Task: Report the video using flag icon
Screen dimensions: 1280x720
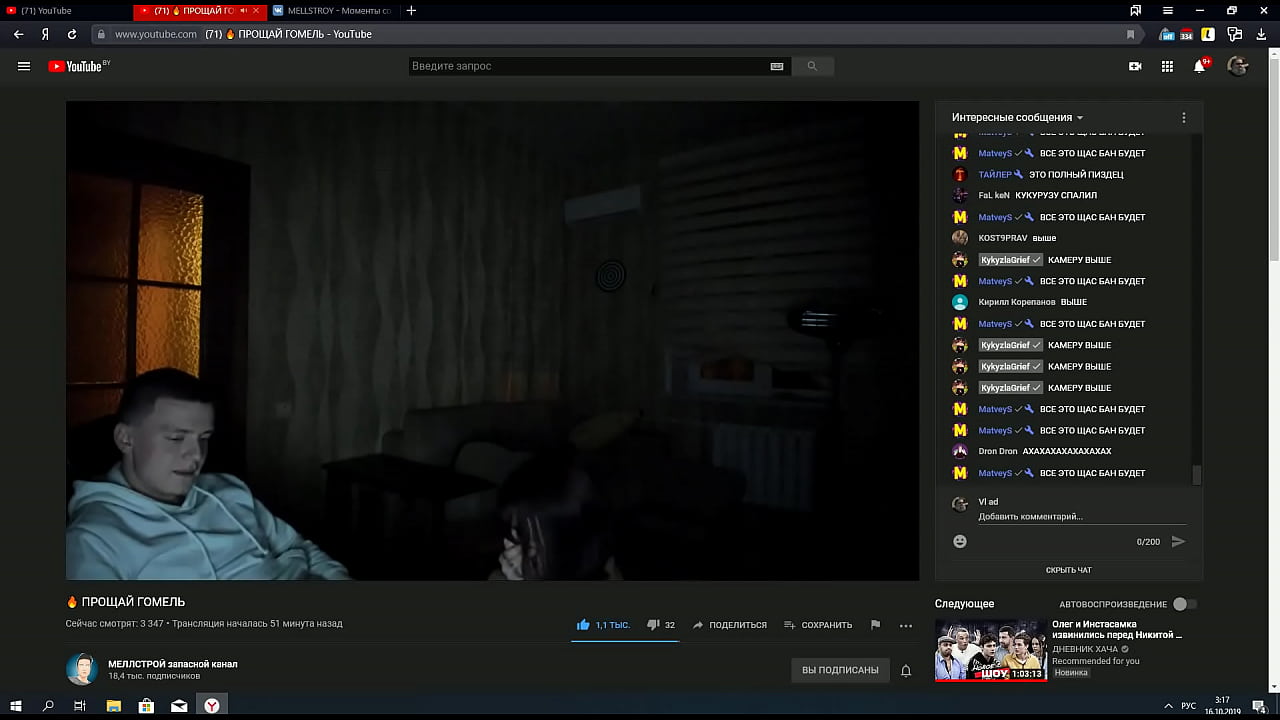Action: point(875,625)
